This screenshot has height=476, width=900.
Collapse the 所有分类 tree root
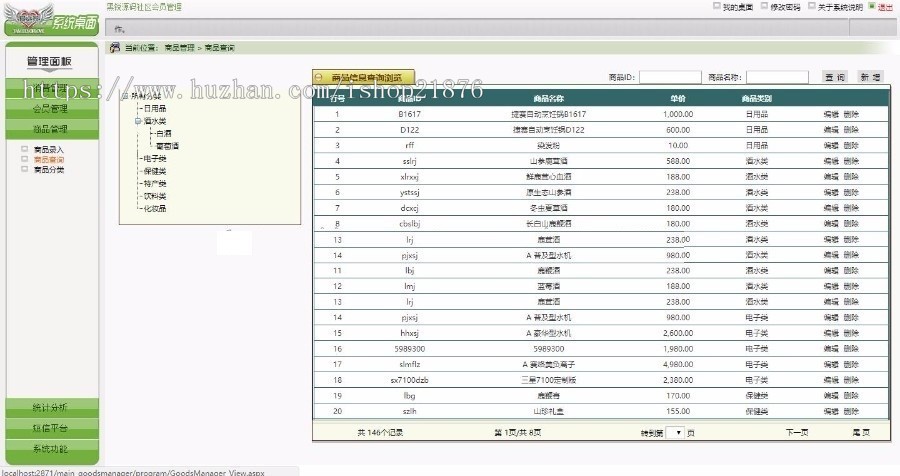[x=125, y=96]
